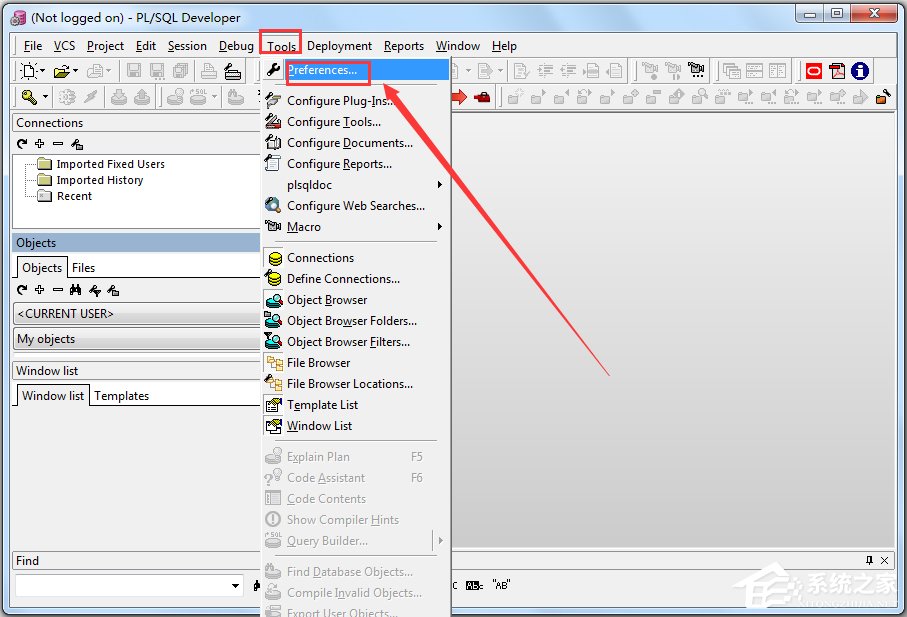Open the My objects filter selector

coord(137,339)
